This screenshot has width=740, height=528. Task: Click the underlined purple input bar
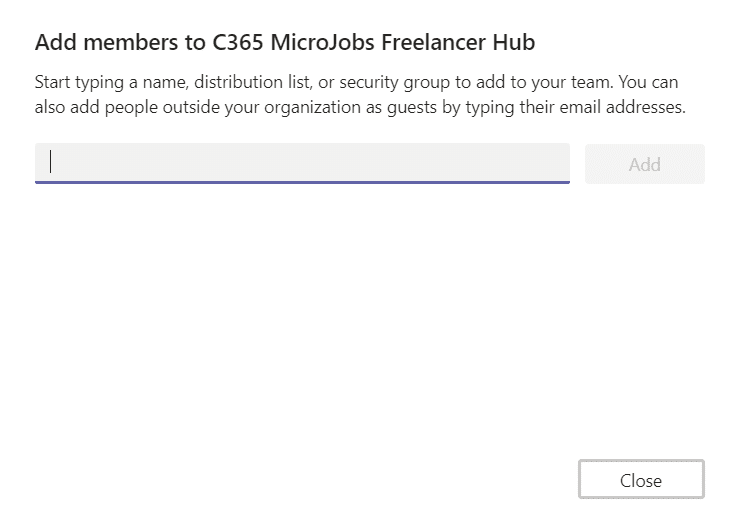coord(302,163)
